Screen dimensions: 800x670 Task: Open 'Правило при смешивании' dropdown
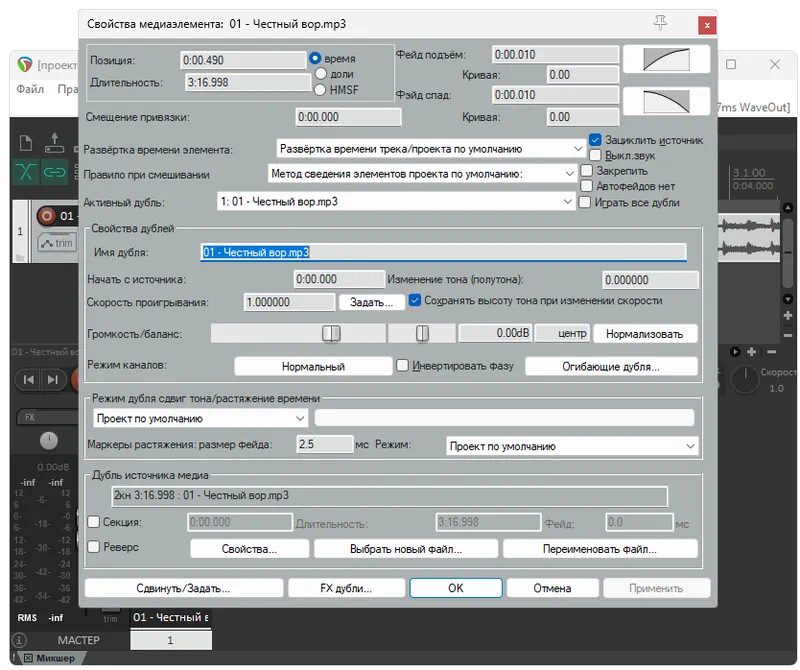point(422,174)
